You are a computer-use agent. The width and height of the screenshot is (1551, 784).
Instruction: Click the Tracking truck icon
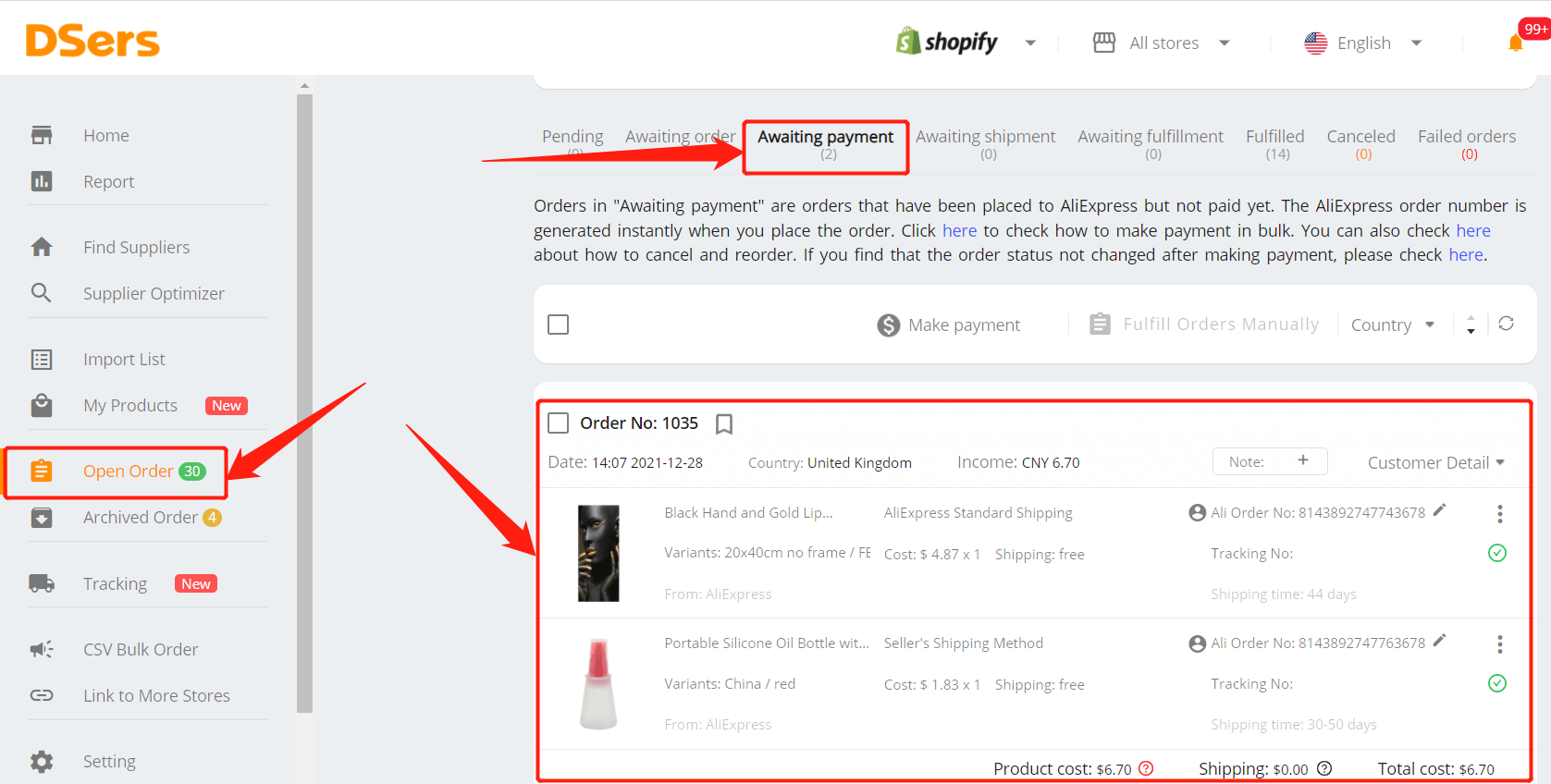pyautogui.click(x=42, y=583)
